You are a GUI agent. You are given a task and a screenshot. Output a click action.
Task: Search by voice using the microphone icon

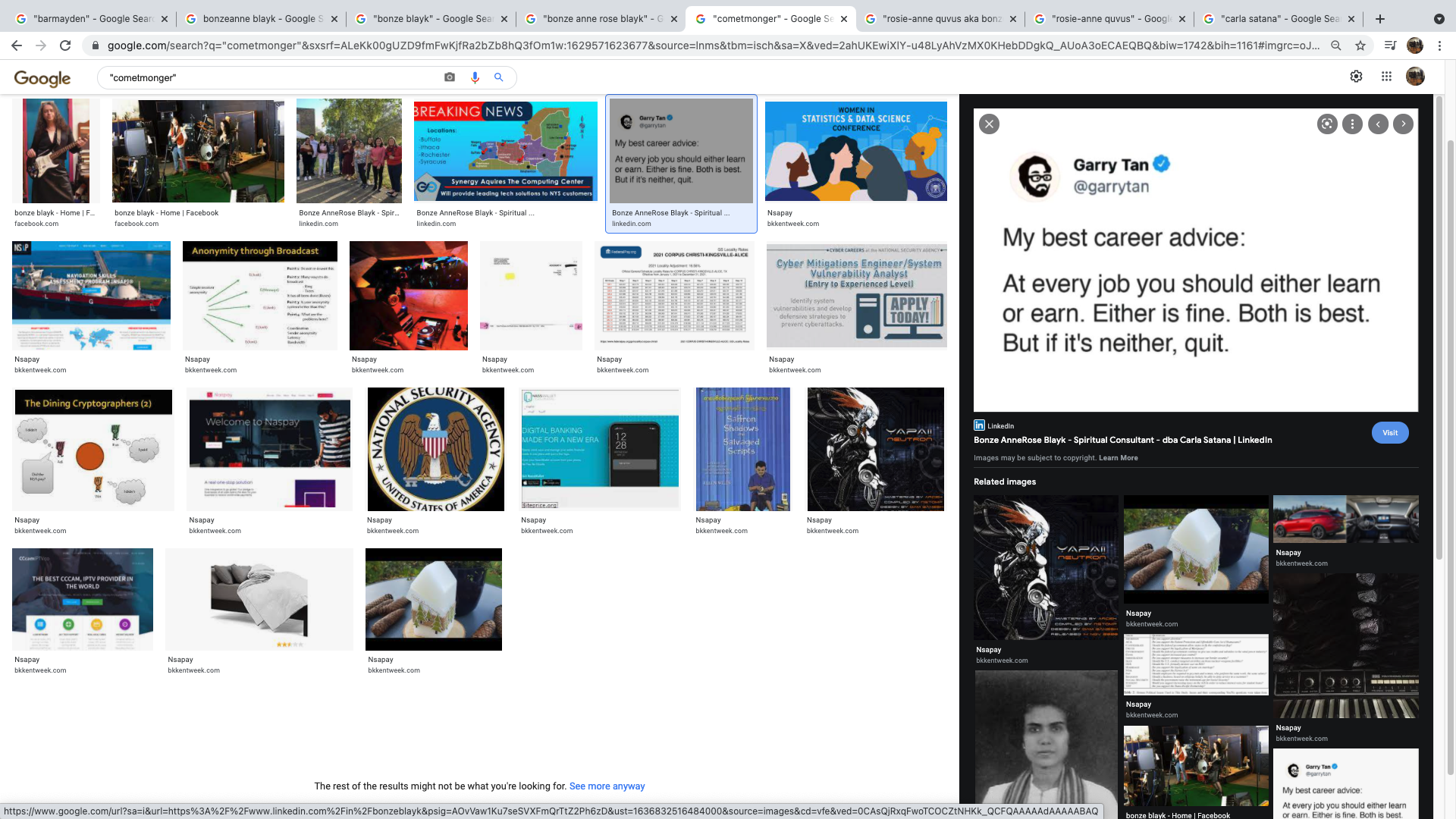coord(475,77)
